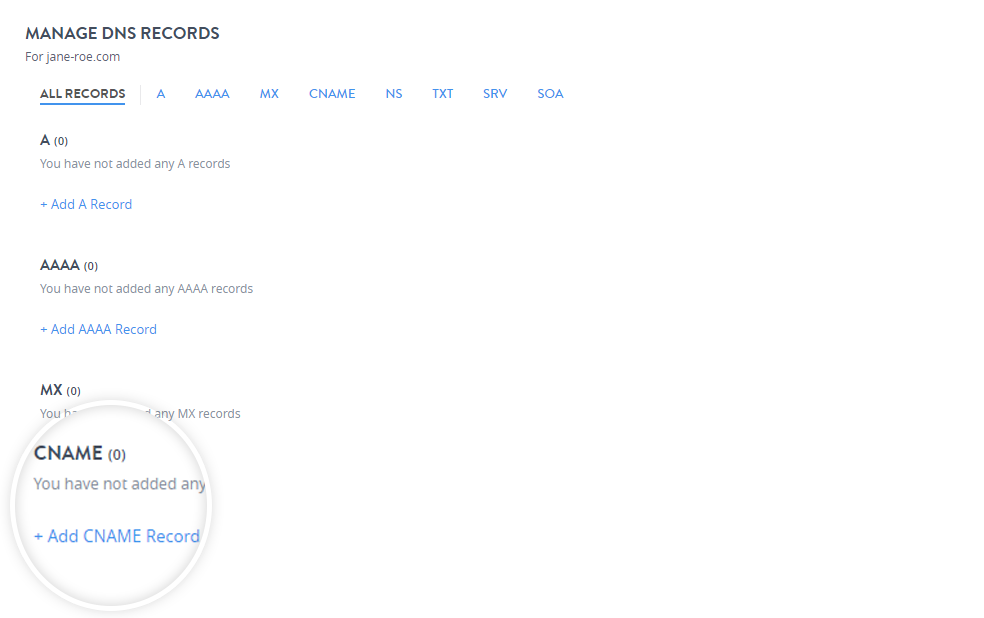Open the SOA records tab
984x618 pixels.
coord(550,93)
